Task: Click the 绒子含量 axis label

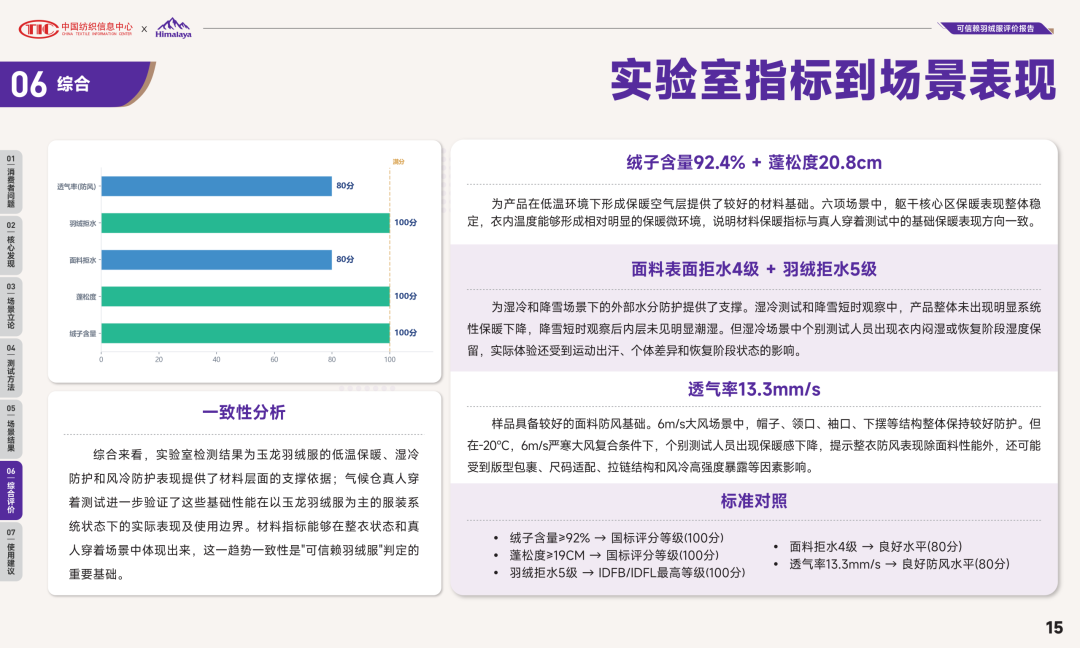Action: pos(83,334)
